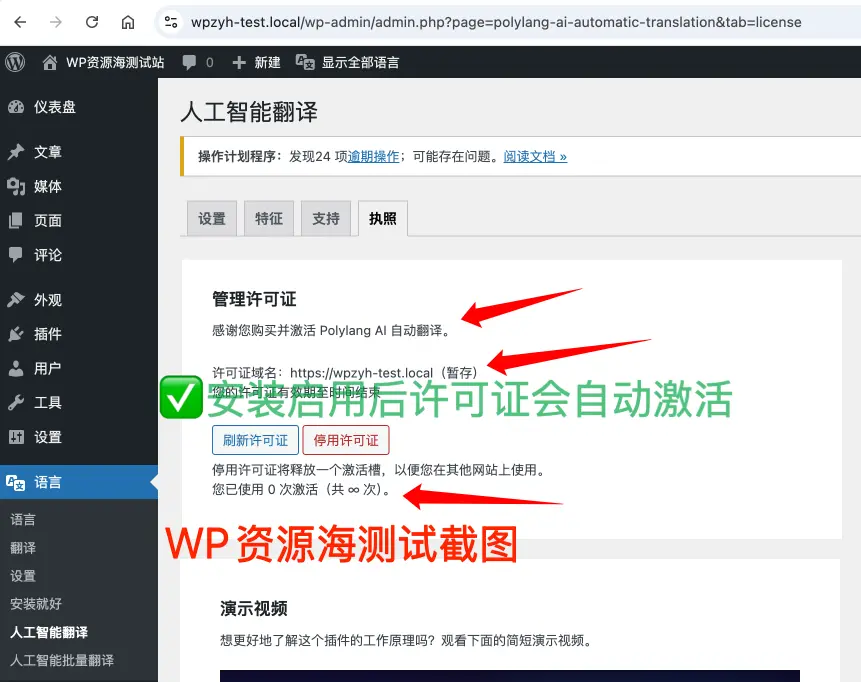
Task: Open the 外观 menu item
Action: (x=48, y=300)
